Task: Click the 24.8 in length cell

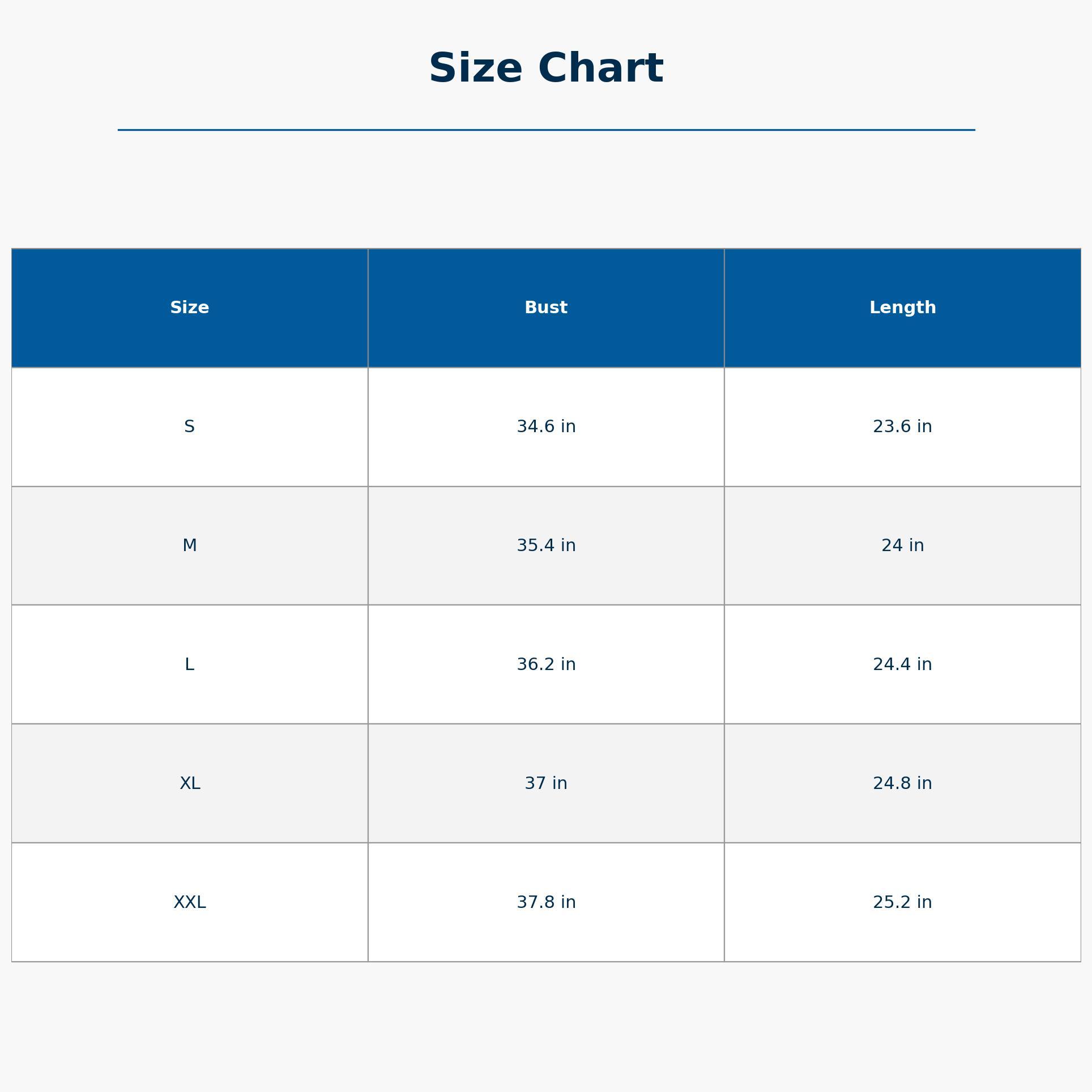Action: pyautogui.click(x=902, y=783)
